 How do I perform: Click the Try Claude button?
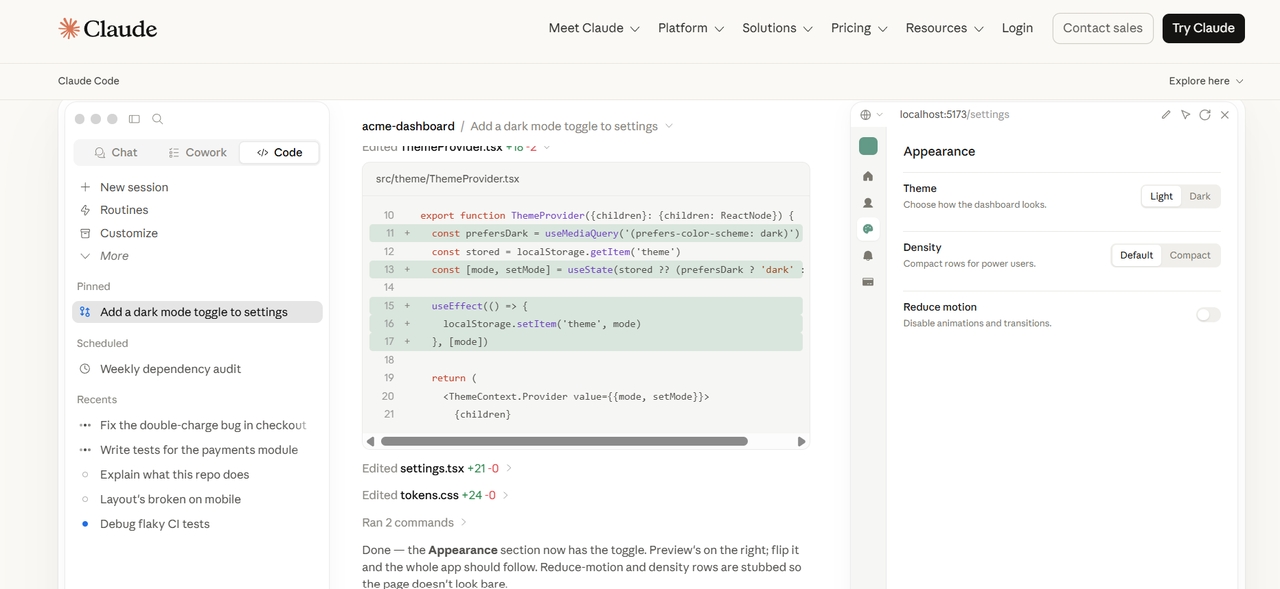tap(1203, 28)
